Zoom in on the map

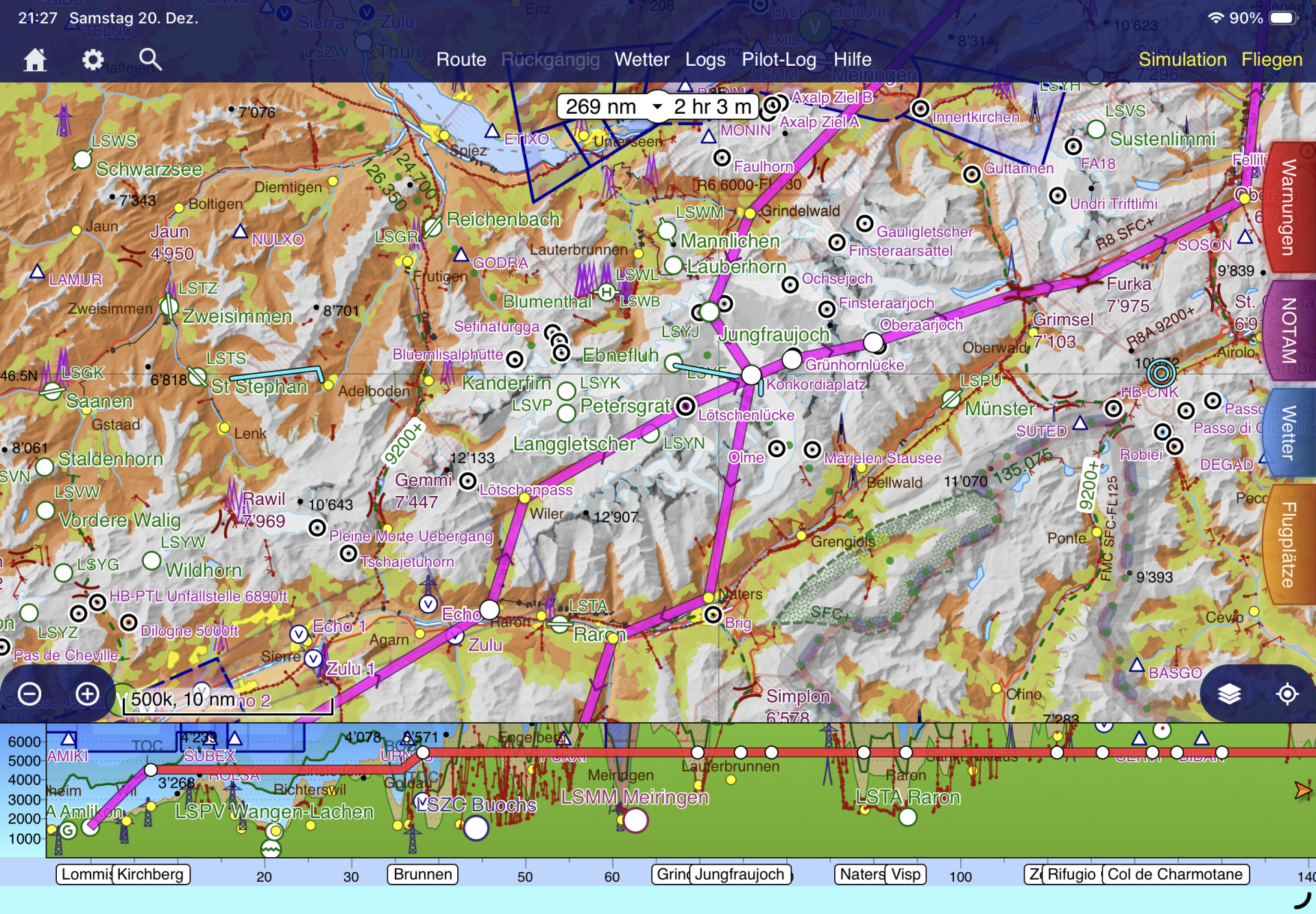pos(87,693)
